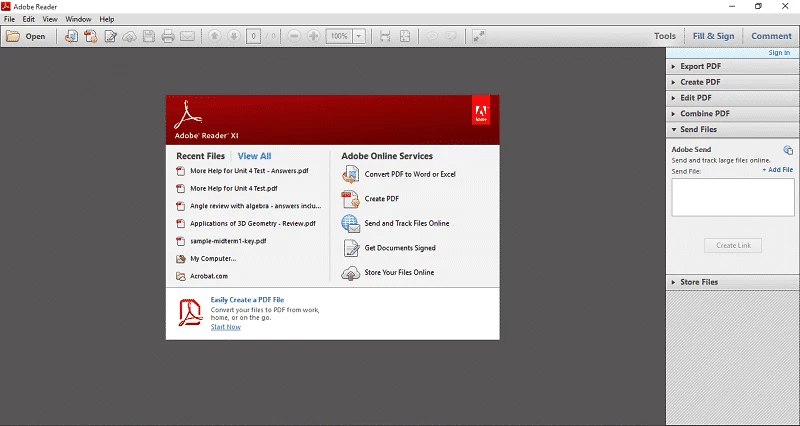
Task: Click the Adobe Send icon in panel
Action: click(x=787, y=150)
